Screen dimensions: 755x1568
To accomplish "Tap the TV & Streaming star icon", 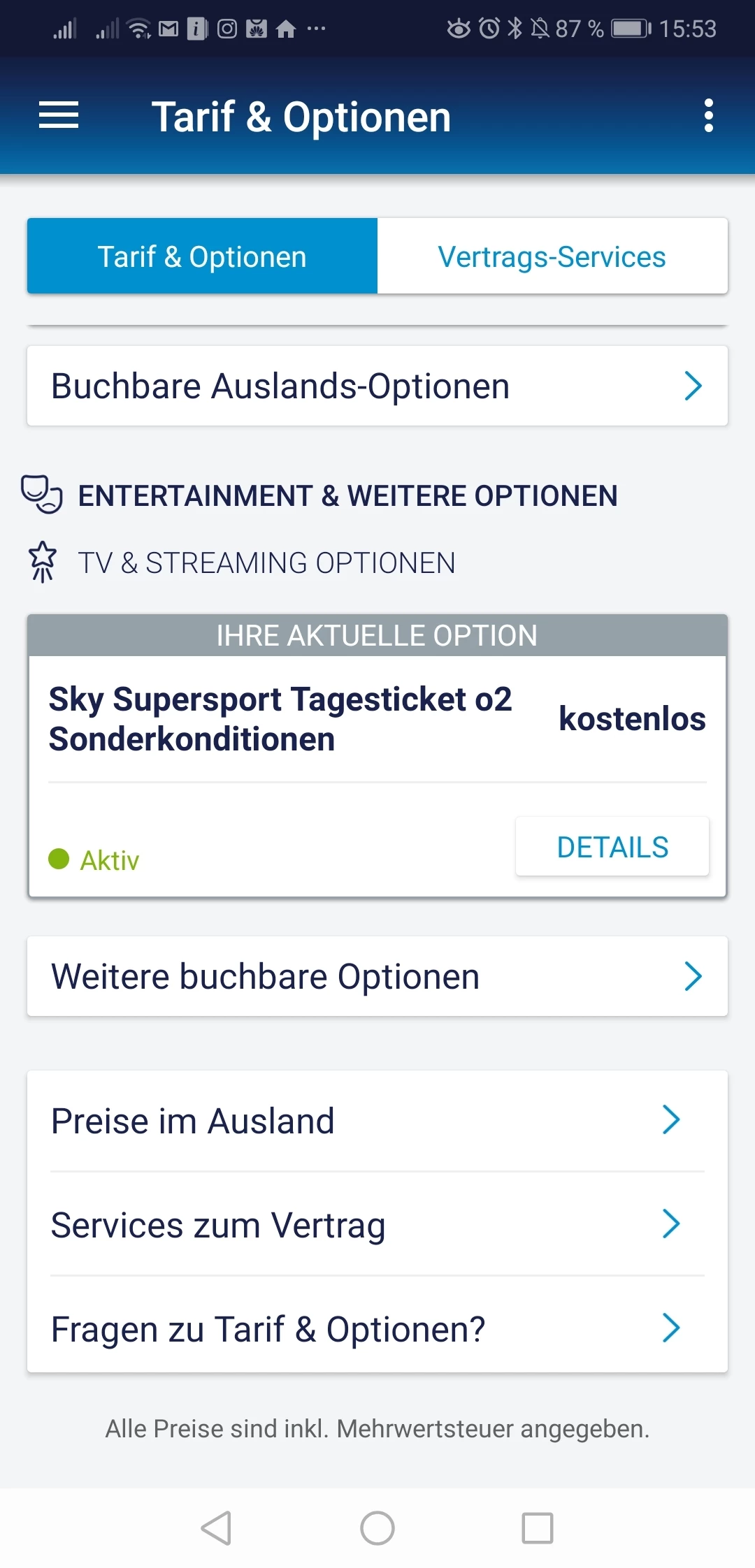I will pos(43,562).
